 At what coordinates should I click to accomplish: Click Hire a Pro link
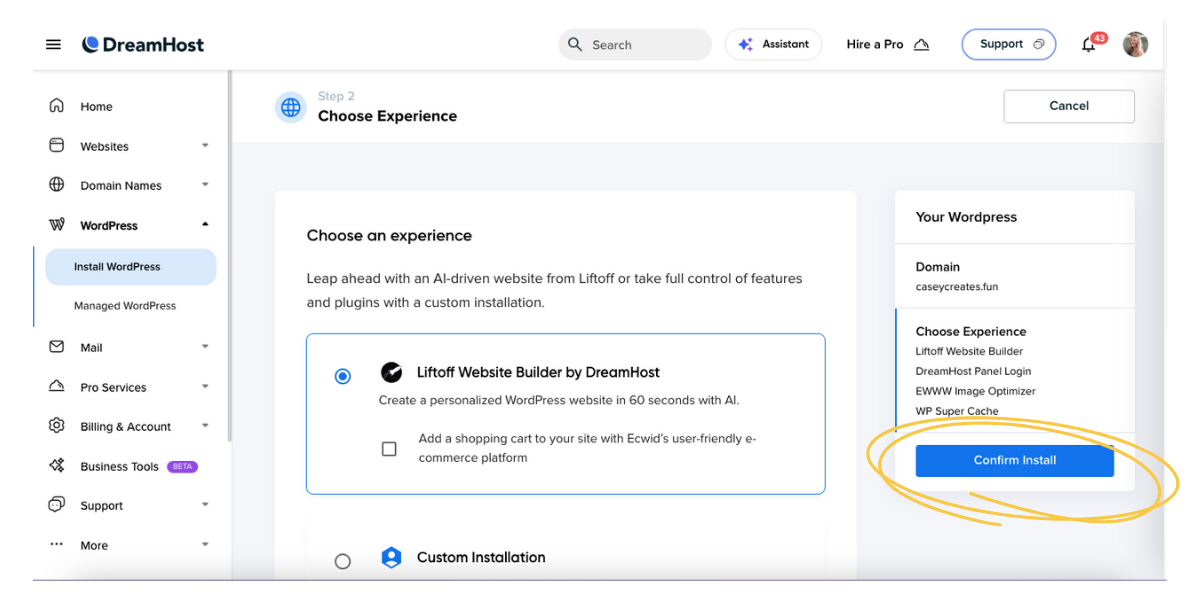tap(875, 44)
